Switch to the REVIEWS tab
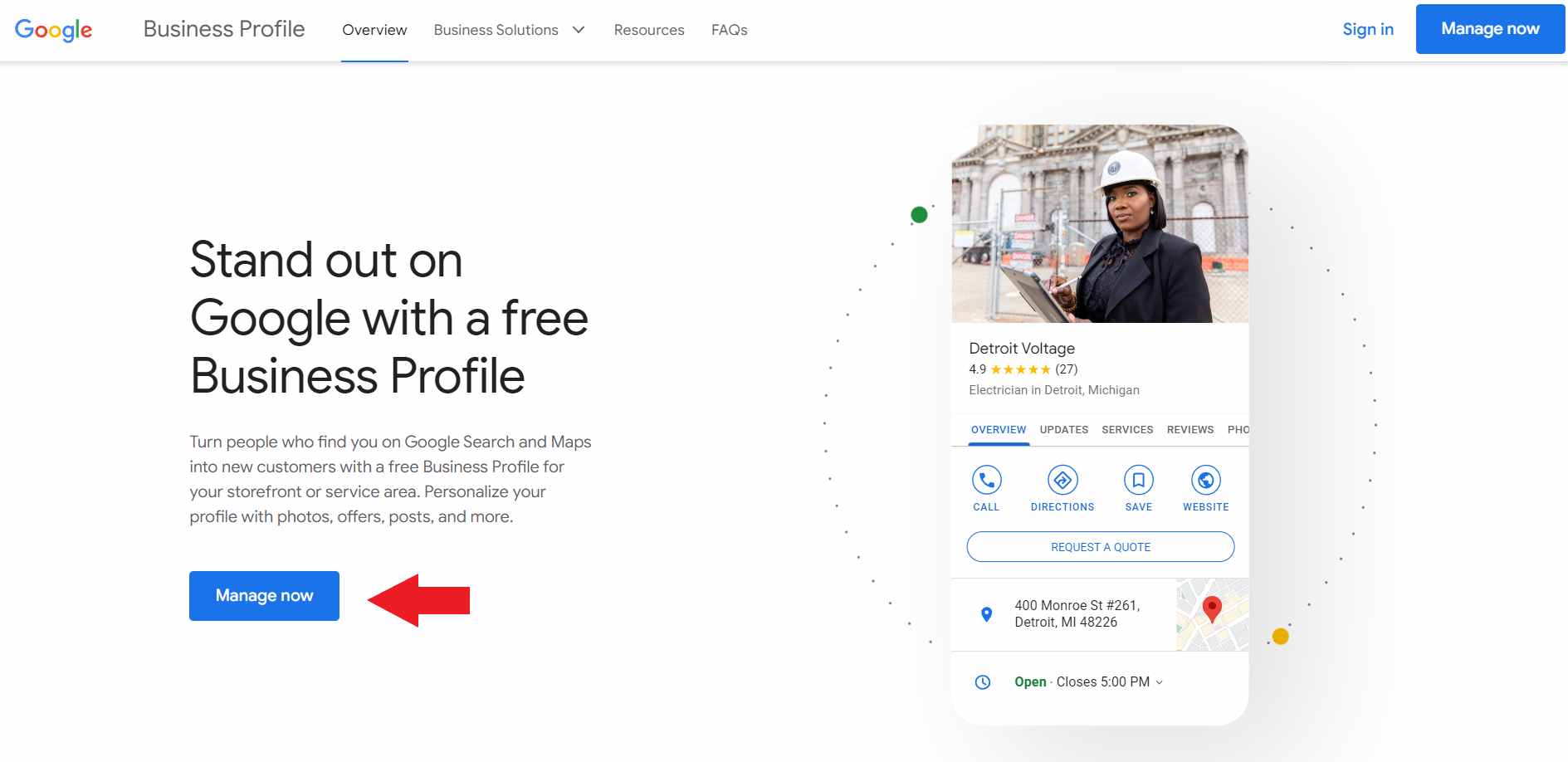This screenshot has width=1568, height=762. coord(1189,429)
